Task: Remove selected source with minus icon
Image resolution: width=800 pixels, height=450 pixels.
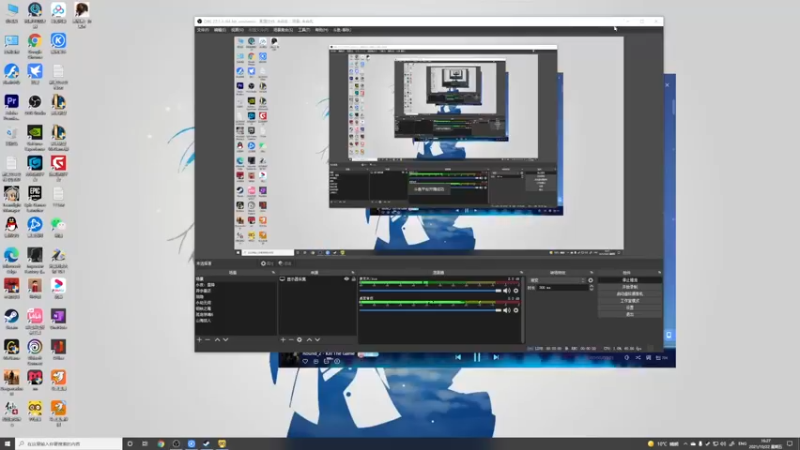Action: click(x=291, y=339)
